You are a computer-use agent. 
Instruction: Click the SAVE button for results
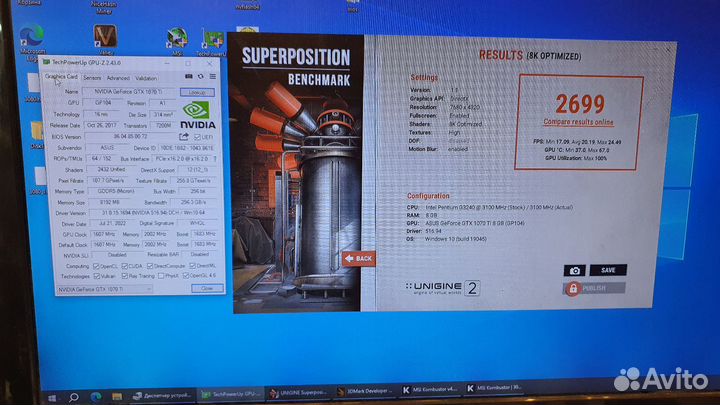click(x=608, y=270)
